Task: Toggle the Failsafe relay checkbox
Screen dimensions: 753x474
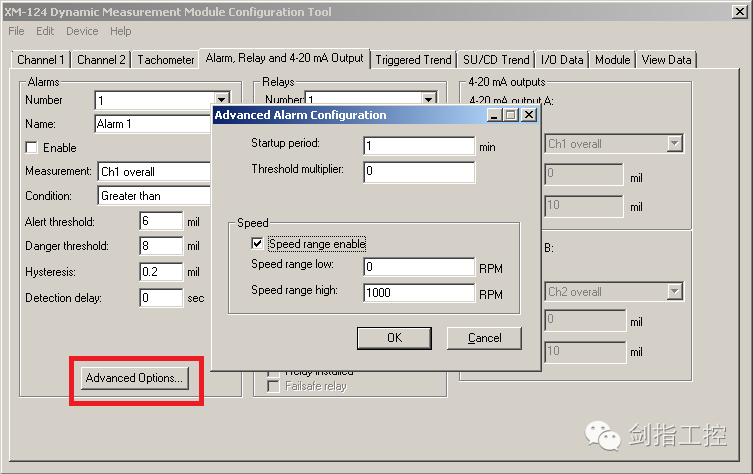Action: coord(273,386)
